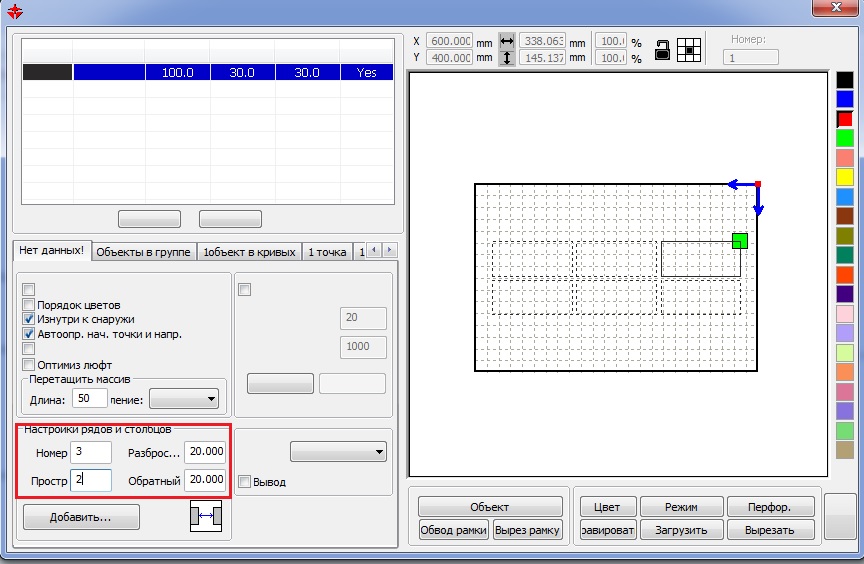Untick the Изнутри к снаружи checkbox
Viewport: 864px width, 564px height.
click(x=29, y=319)
